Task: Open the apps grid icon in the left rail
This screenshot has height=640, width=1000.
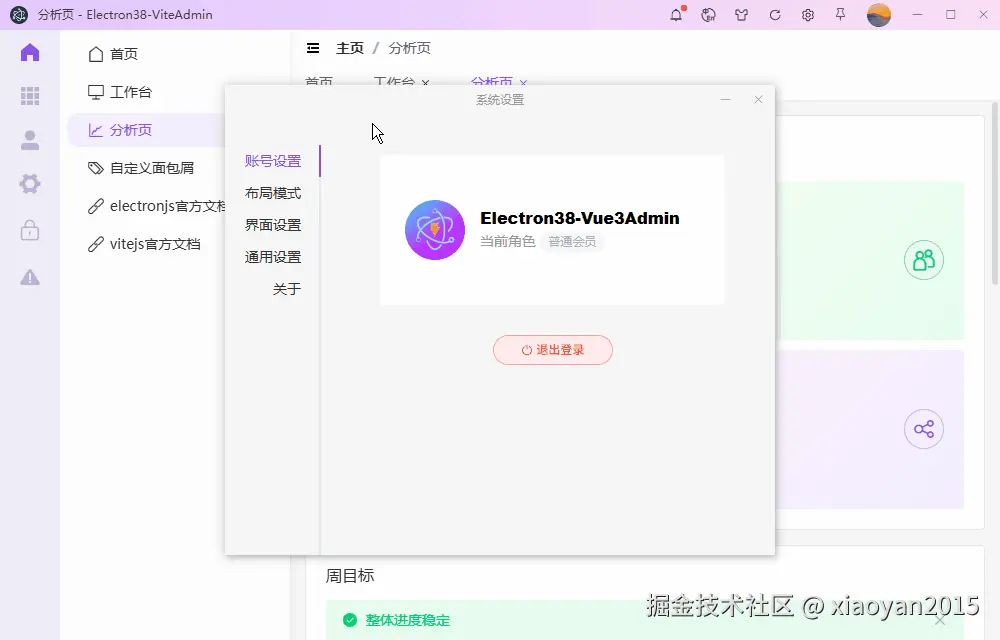Action: (x=30, y=94)
